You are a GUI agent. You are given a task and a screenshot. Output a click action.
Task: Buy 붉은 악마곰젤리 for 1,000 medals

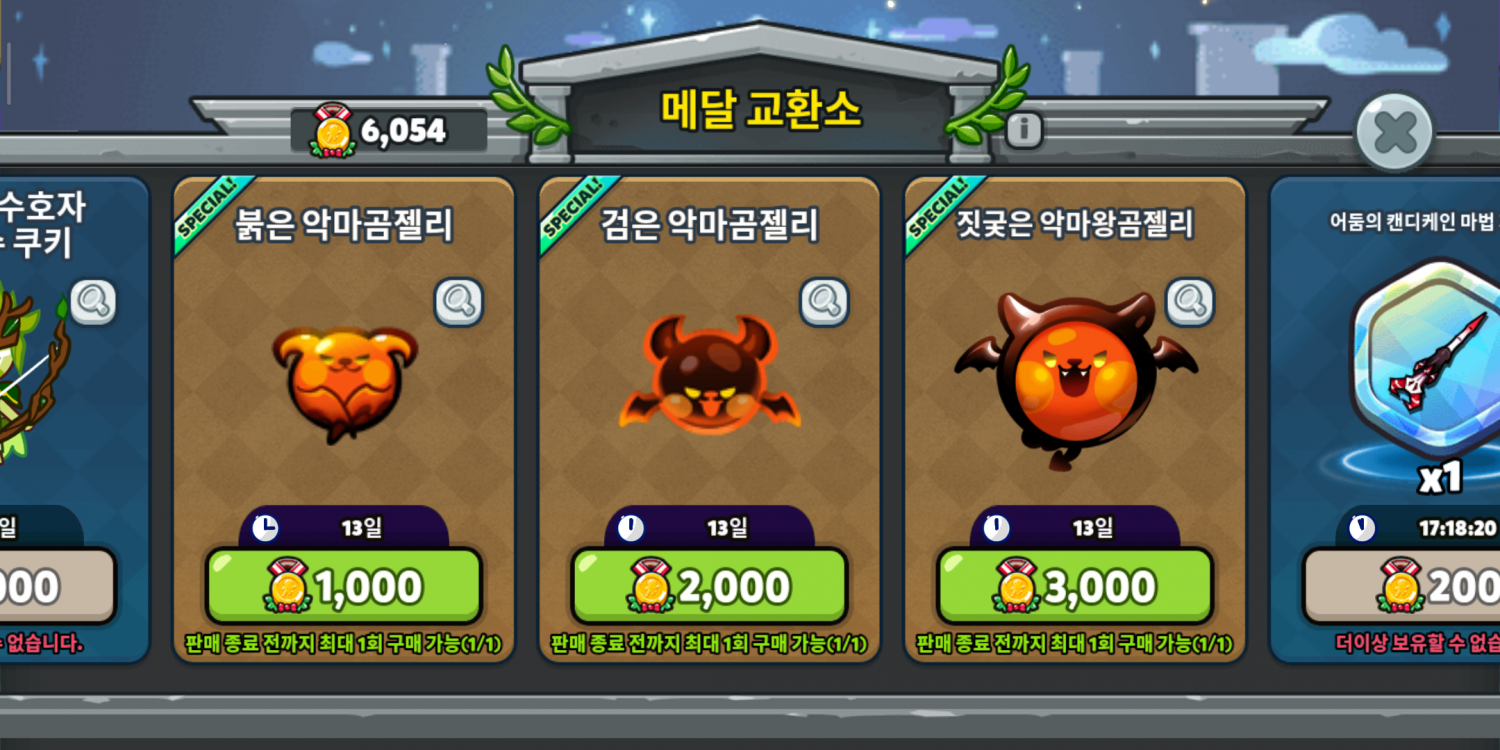tap(344, 587)
